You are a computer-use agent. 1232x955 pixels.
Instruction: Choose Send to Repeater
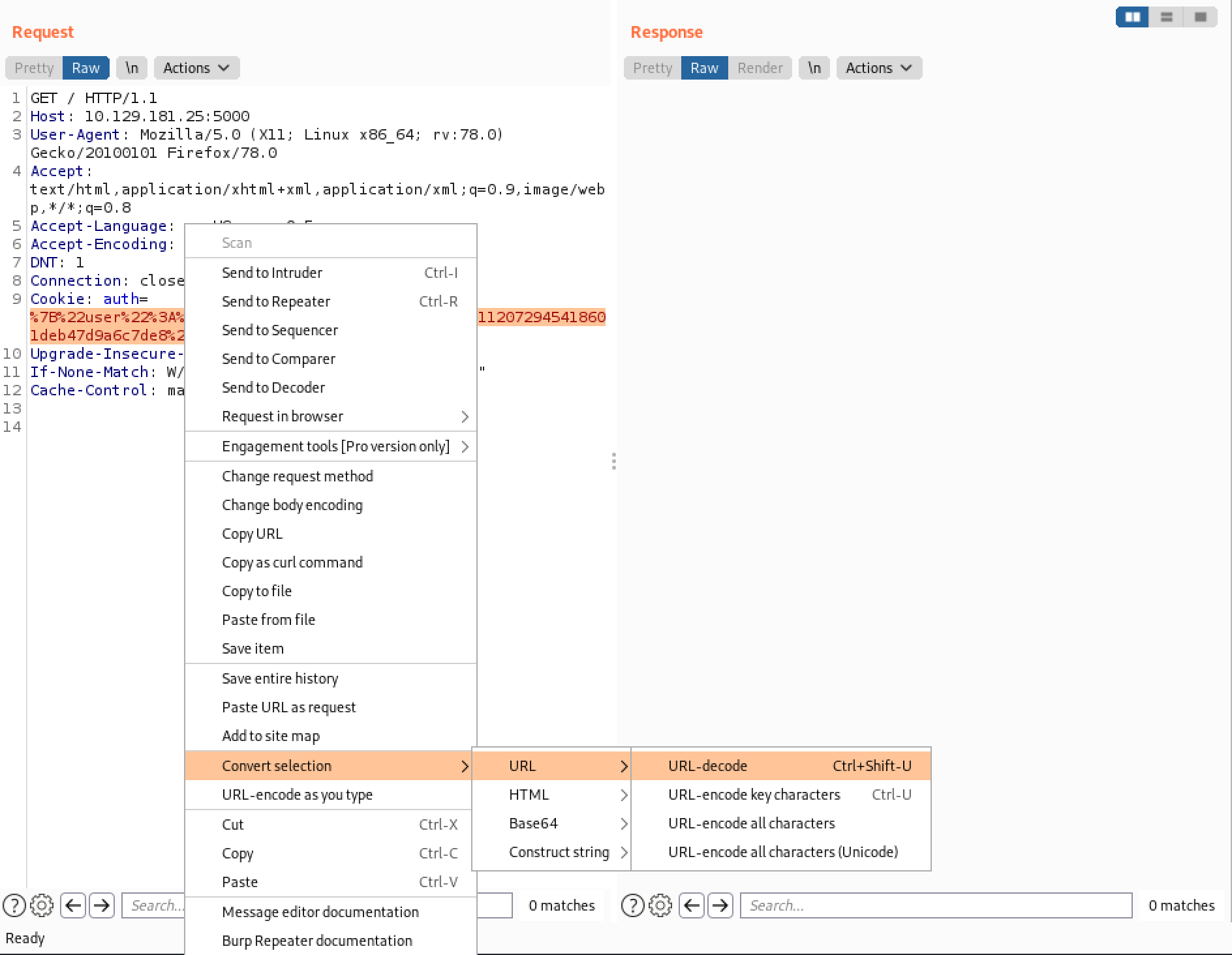331,301
